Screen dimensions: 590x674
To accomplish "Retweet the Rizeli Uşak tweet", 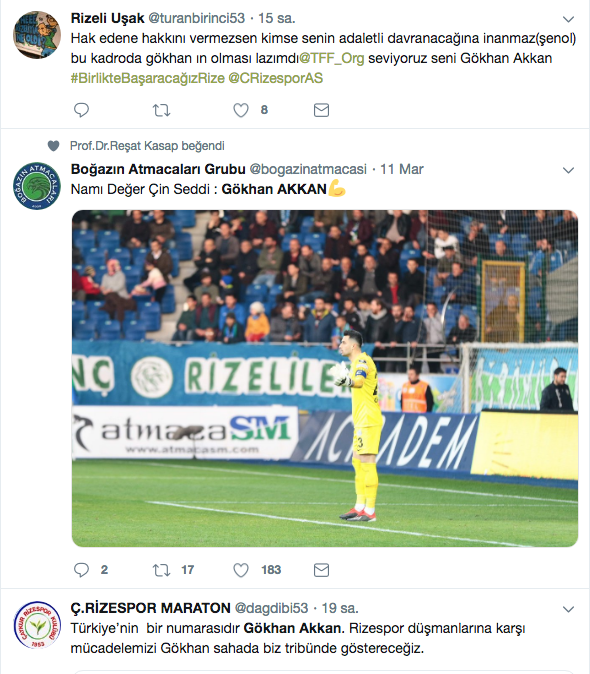I will coord(162,110).
